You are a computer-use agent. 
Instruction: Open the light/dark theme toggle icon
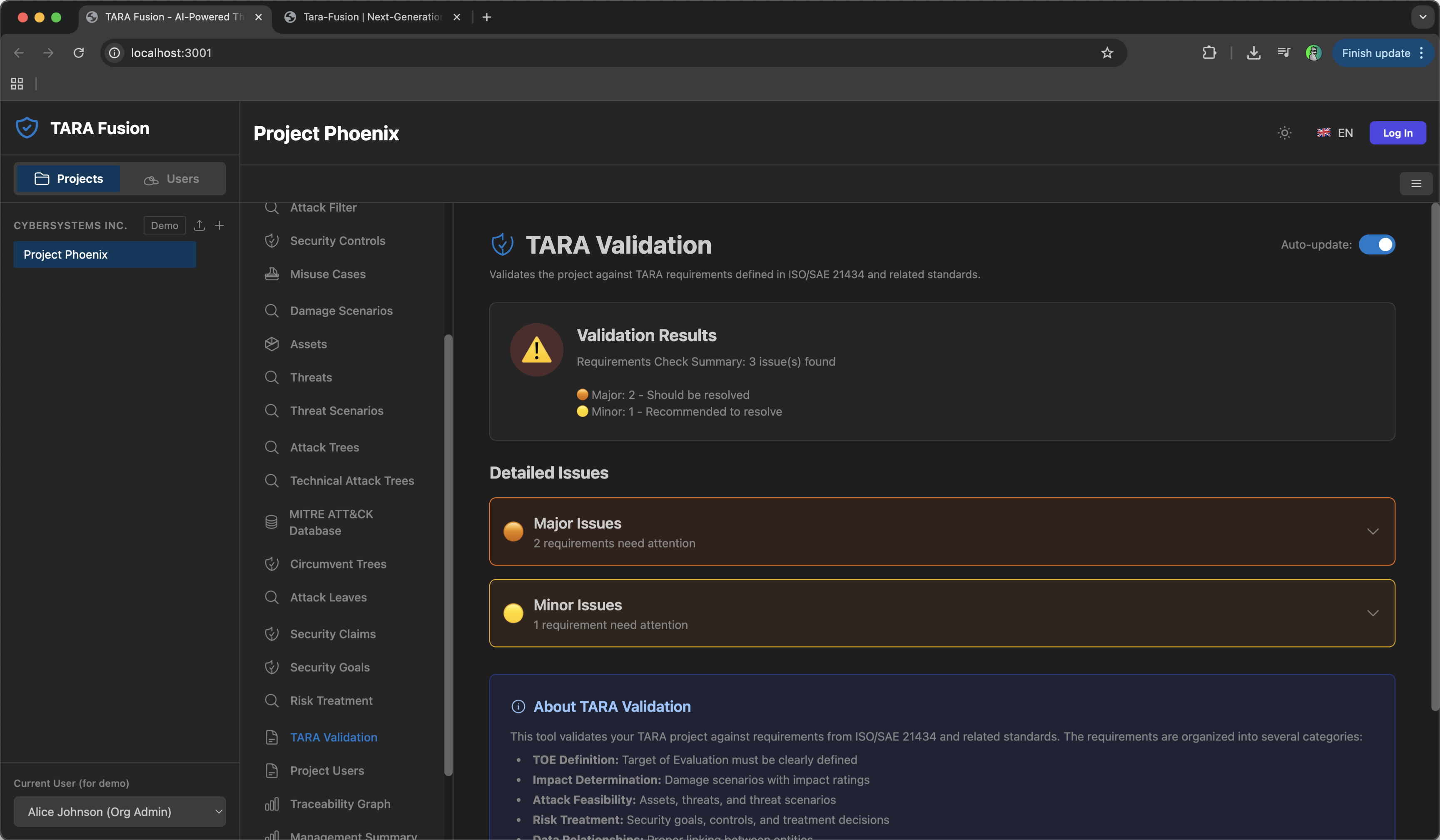1284,132
